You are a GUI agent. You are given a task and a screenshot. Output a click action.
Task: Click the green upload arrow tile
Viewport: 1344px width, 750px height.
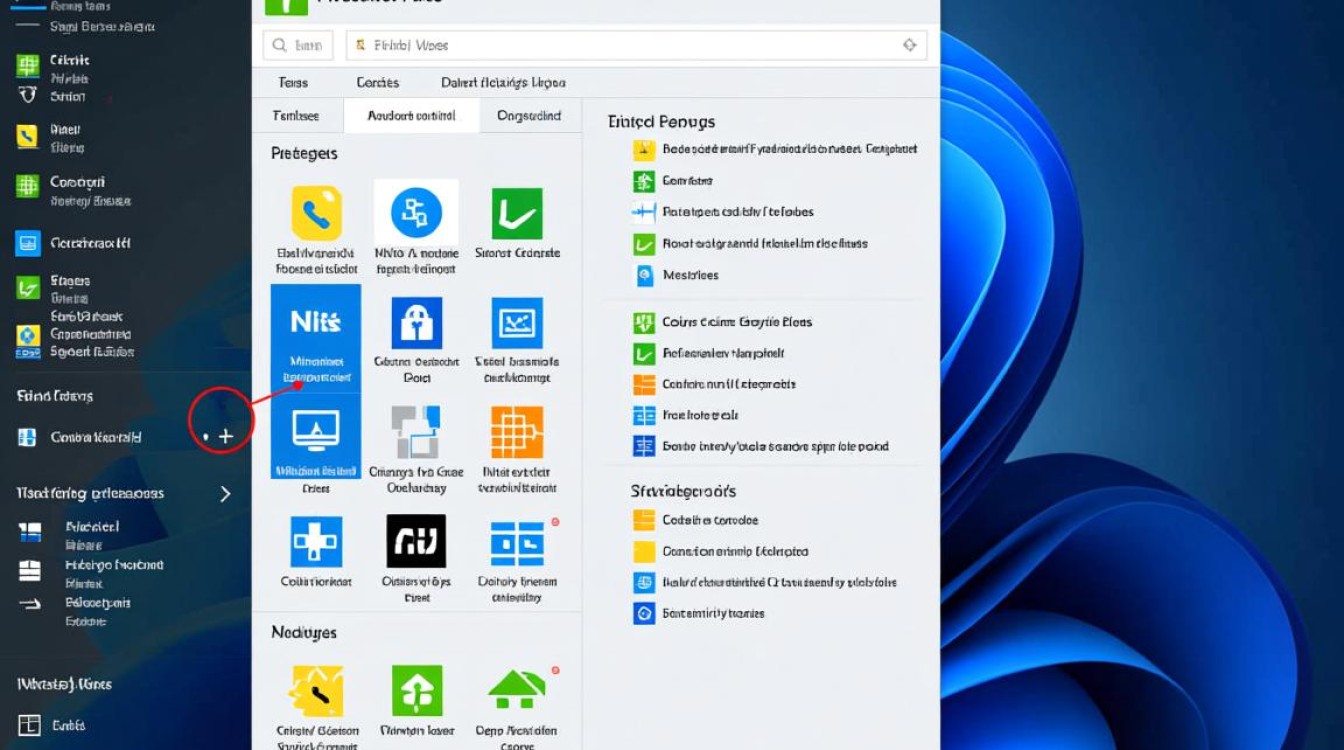click(416, 690)
